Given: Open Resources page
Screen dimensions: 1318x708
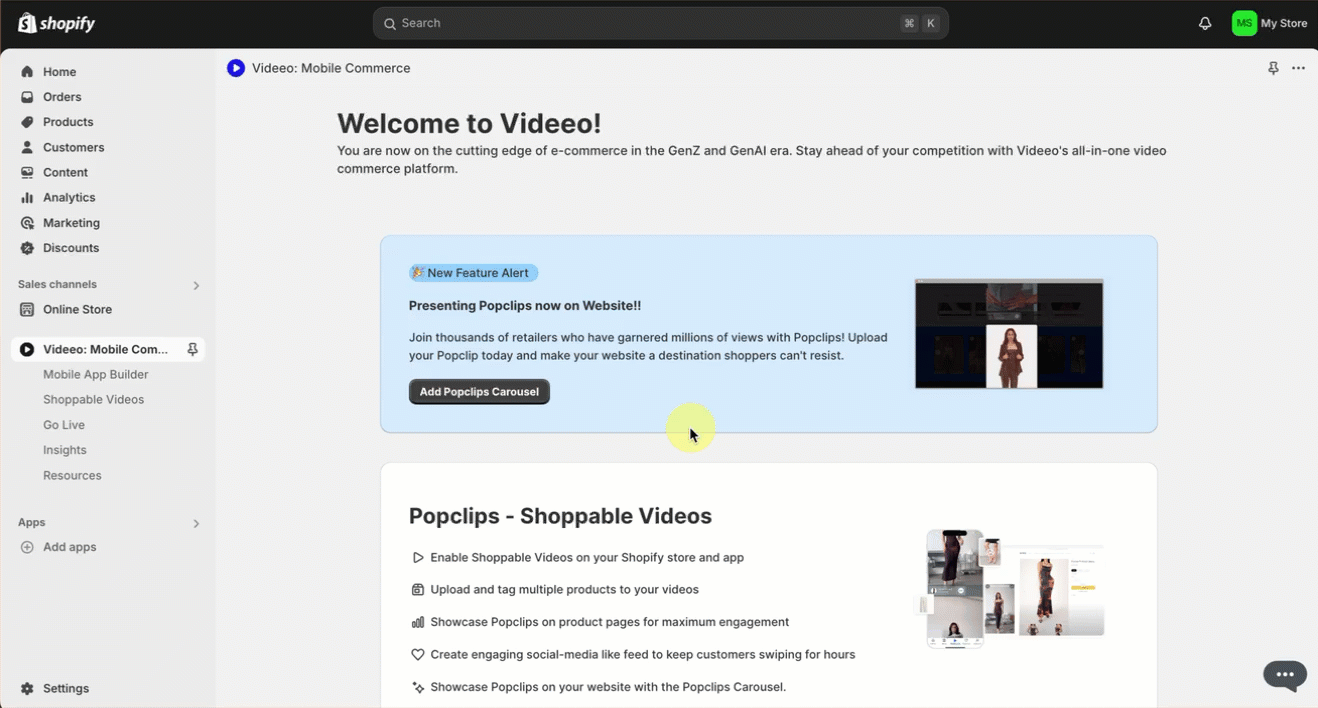Looking at the screenshot, I should (x=72, y=476).
